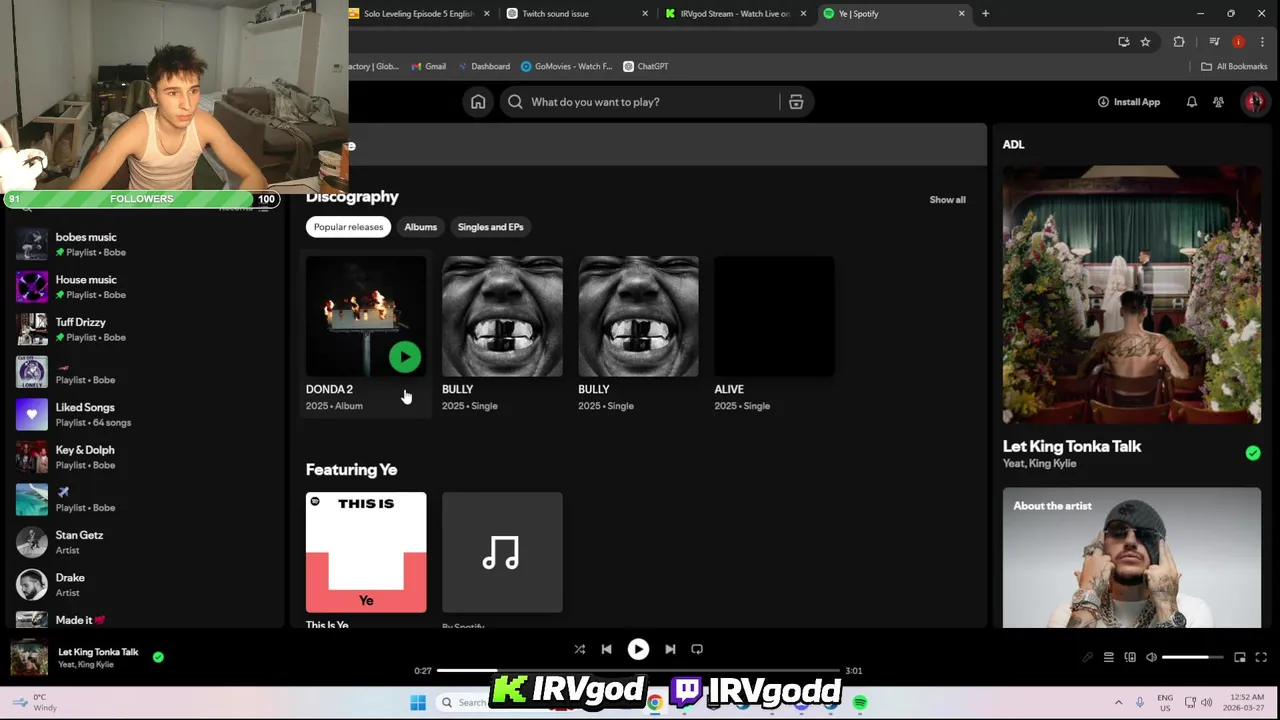Click the Install App button
Viewport: 1280px width, 720px height.
pyautogui.click(x=1129, y=102)
